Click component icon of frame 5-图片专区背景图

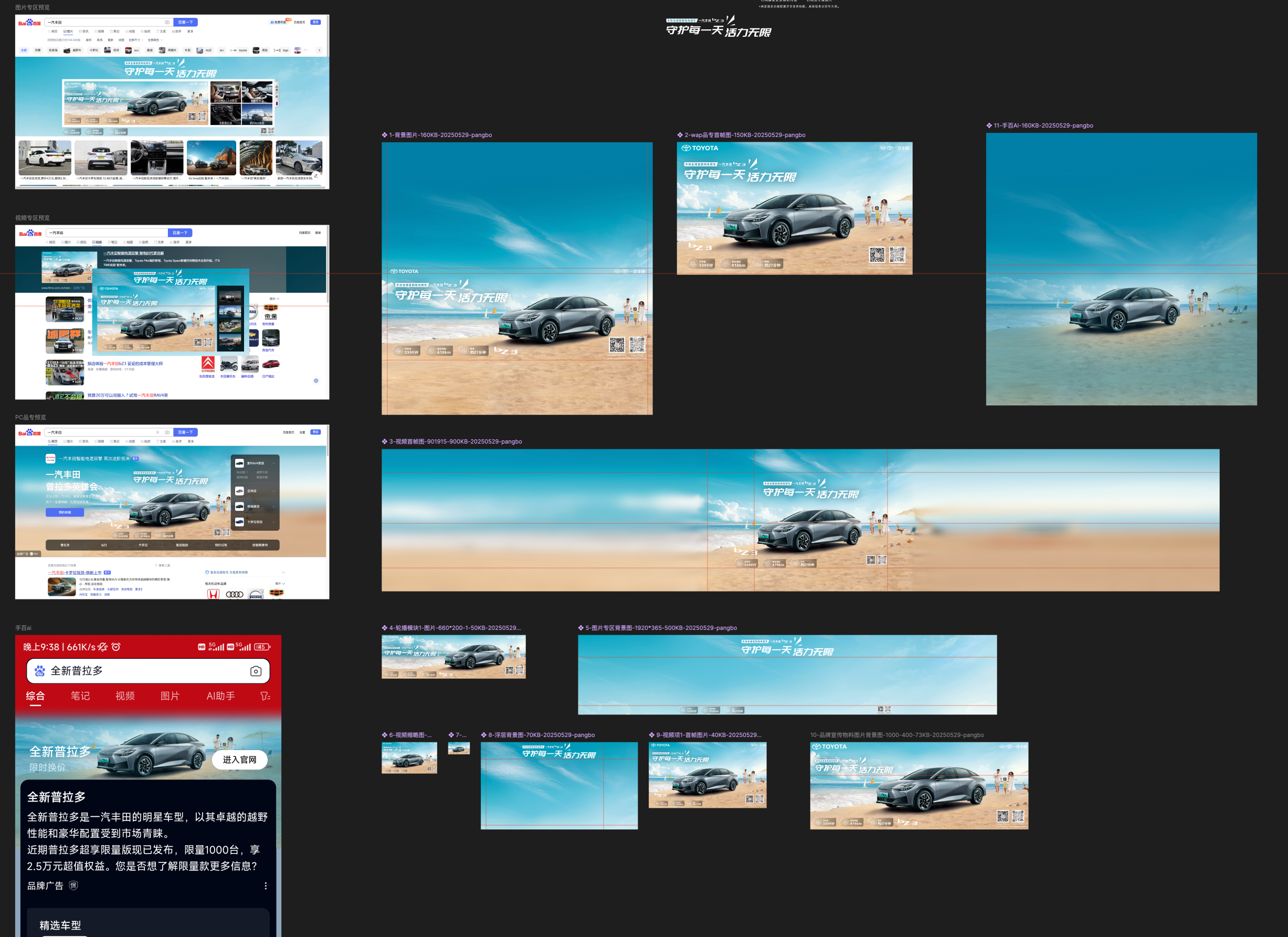[x=581, y=627]
